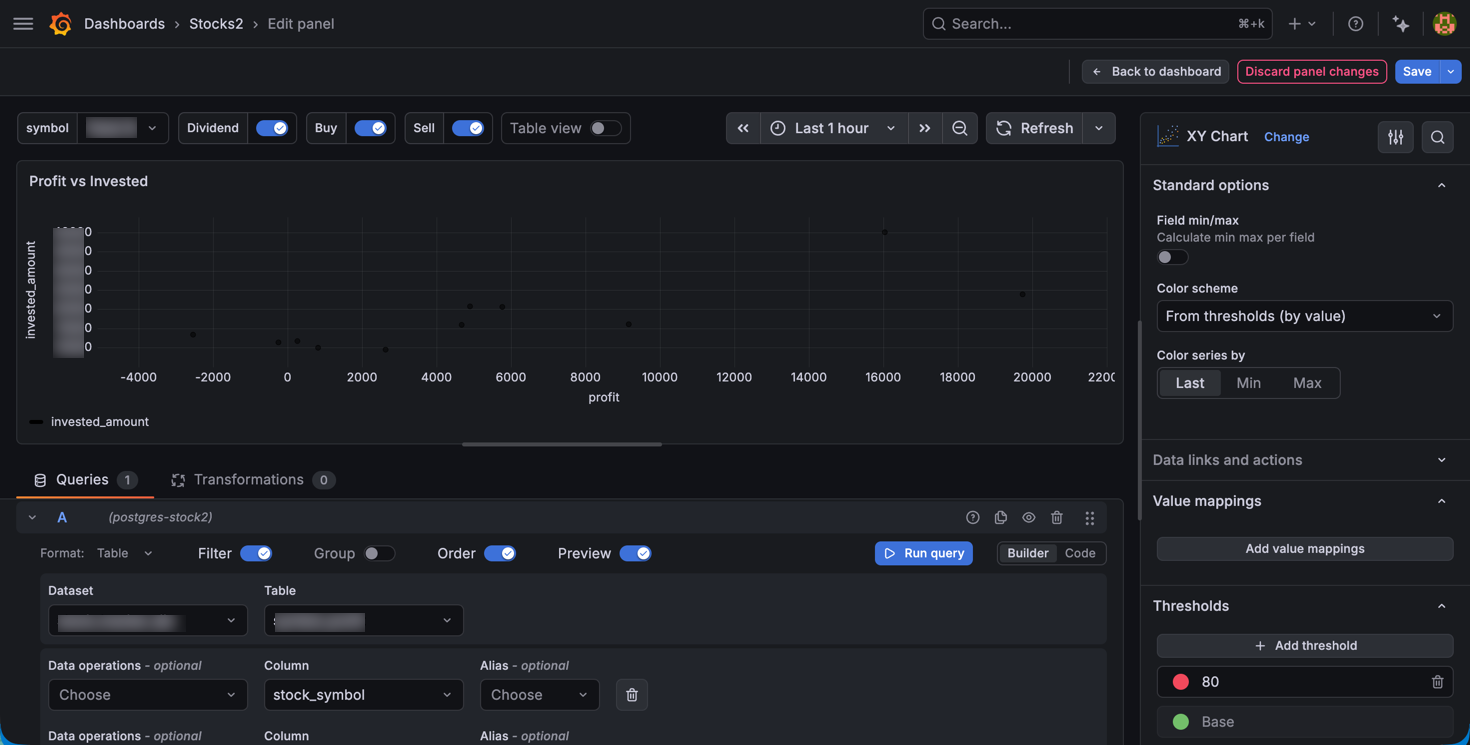Remove the 80 threshold

[x=1437, y=682]
